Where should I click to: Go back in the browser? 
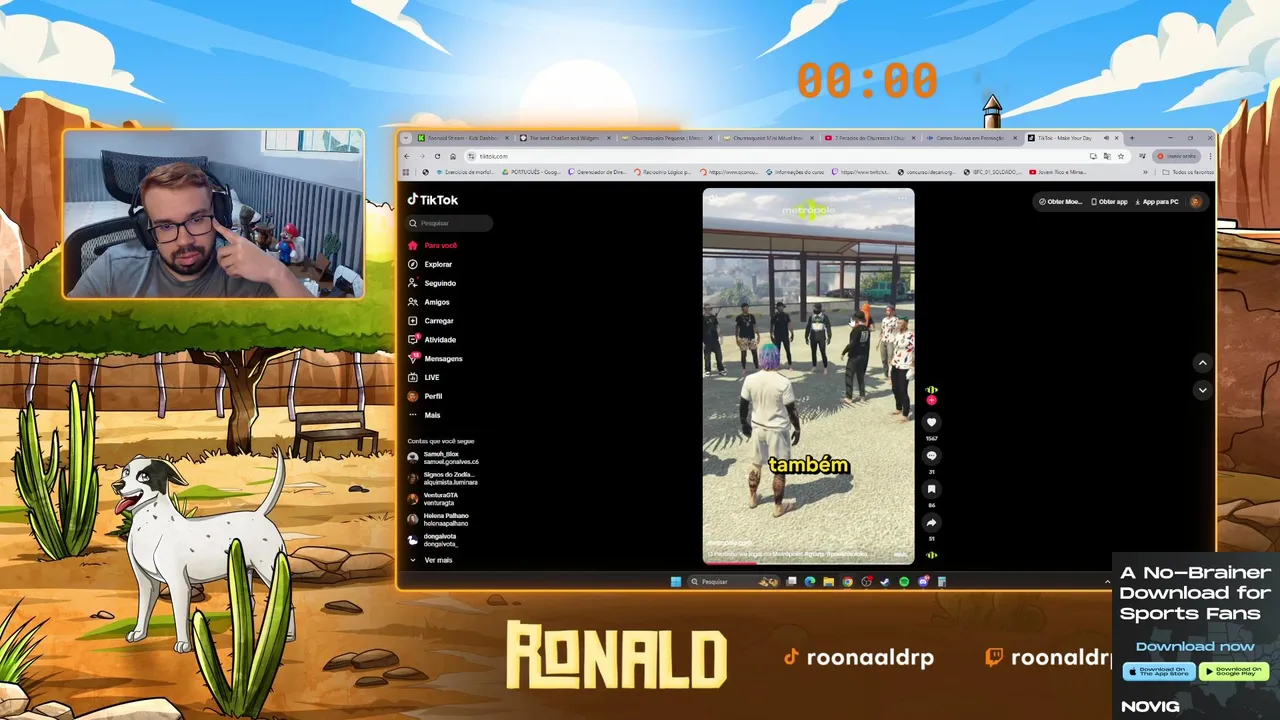(x=407, y=156)
